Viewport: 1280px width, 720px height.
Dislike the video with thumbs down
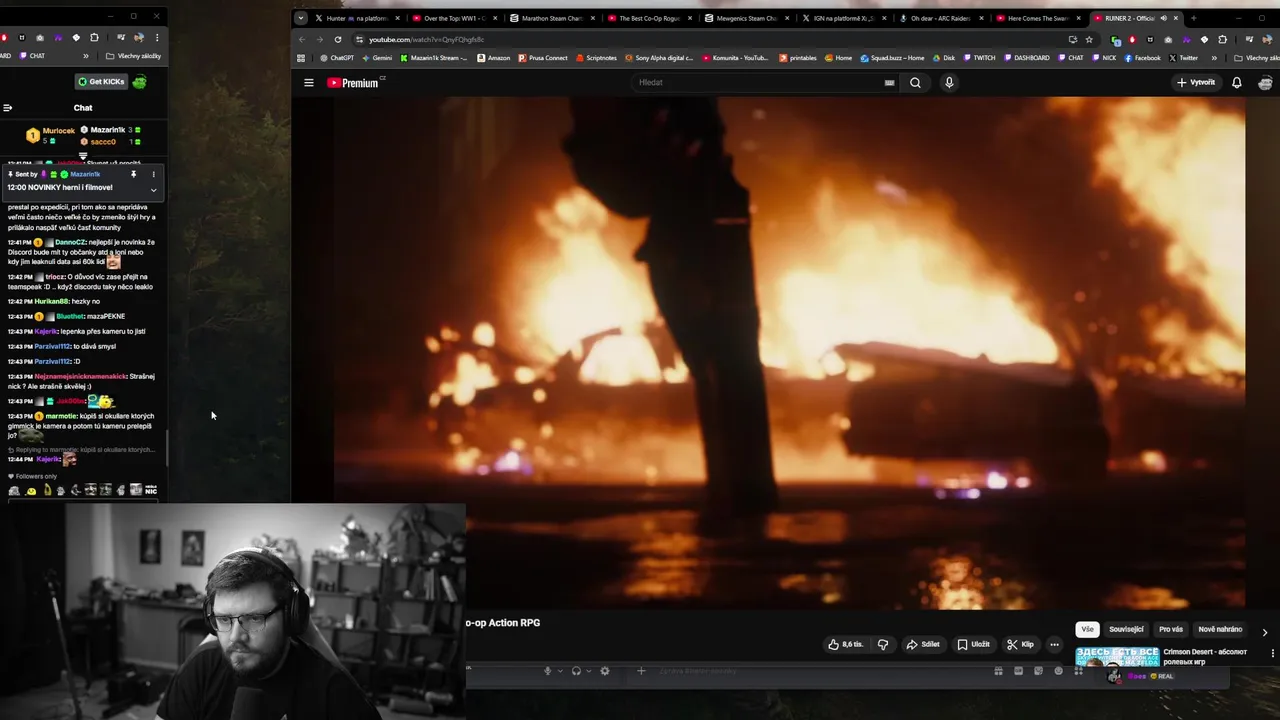(x=883, y=644)
